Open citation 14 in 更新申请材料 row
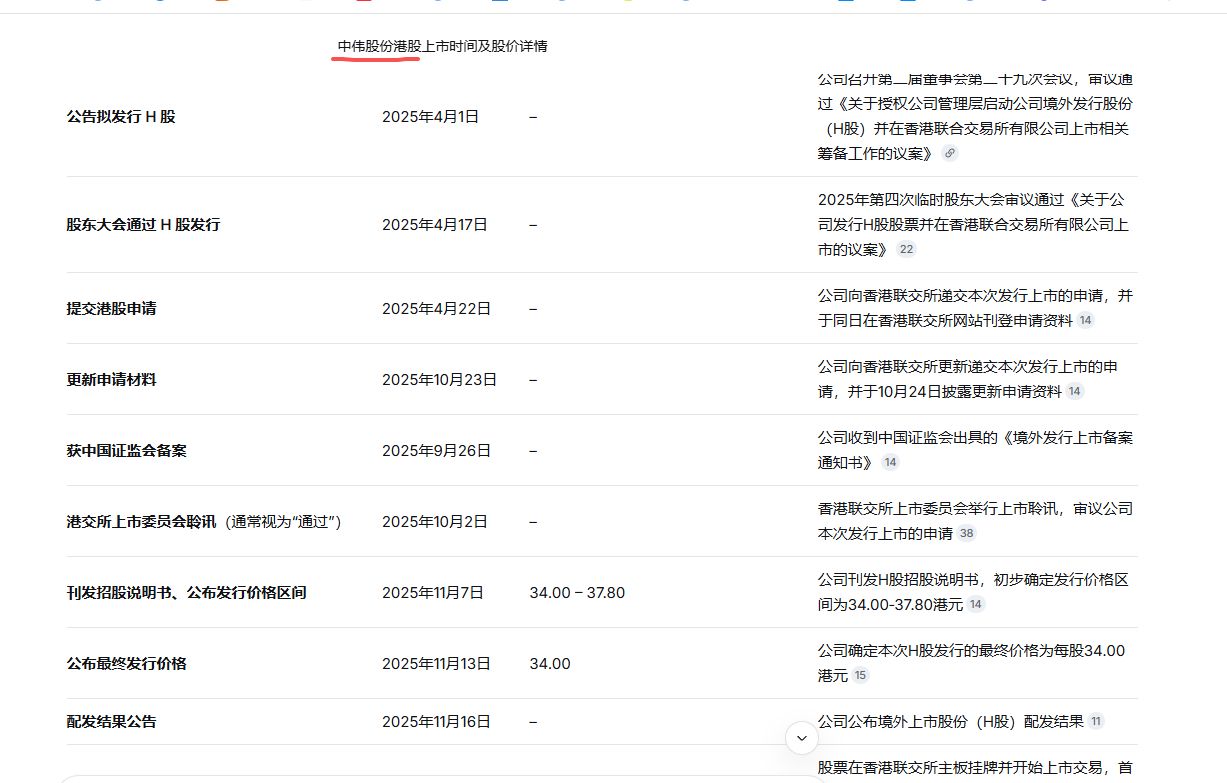This screenshot has width=1227, height=783. click(x=1074, y=391)
